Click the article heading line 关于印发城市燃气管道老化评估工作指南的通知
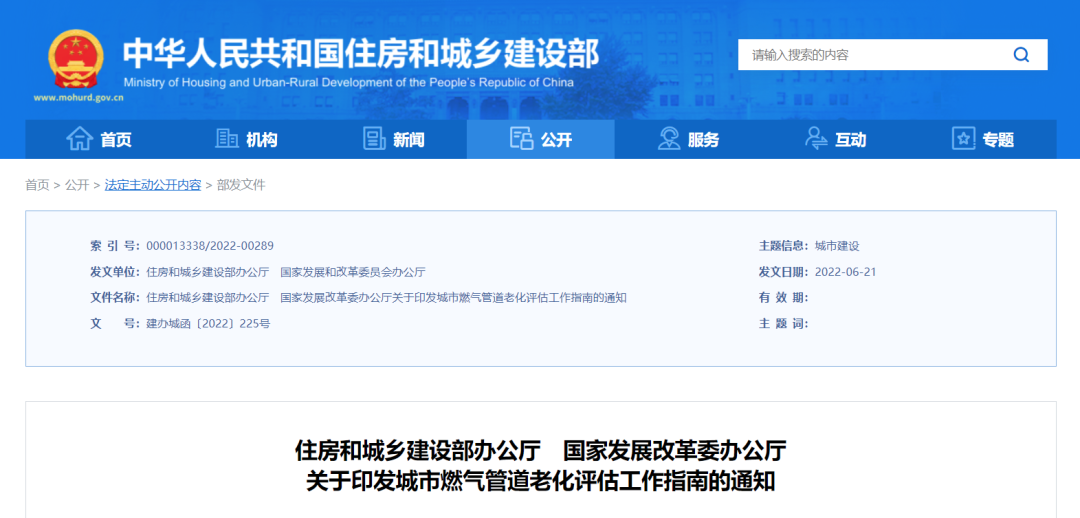Image resolution: width=1080 pixels, height=518 pixels. tap(541, 481)
